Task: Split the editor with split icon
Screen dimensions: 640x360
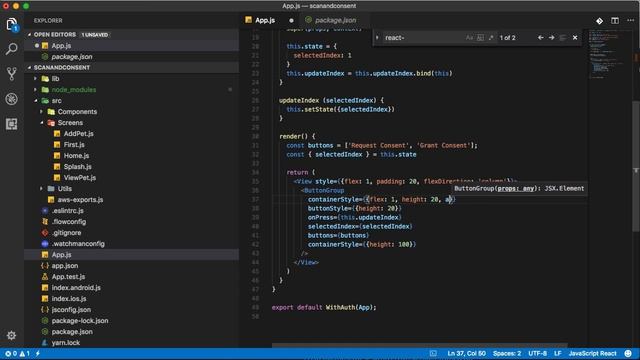Action: pyautogui.click(x=615, y=20)
